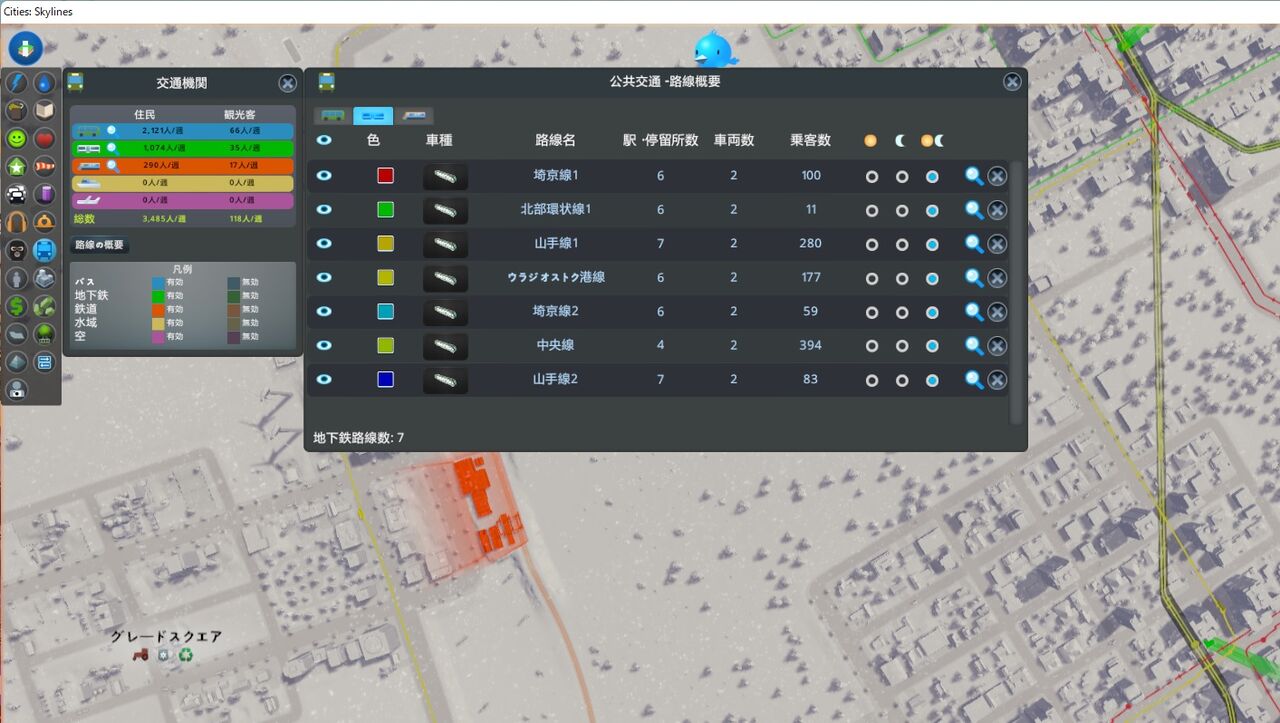Select day and night for 埼京線2
This screenshot has height=723, width=1280.
[x=932, y=312]
